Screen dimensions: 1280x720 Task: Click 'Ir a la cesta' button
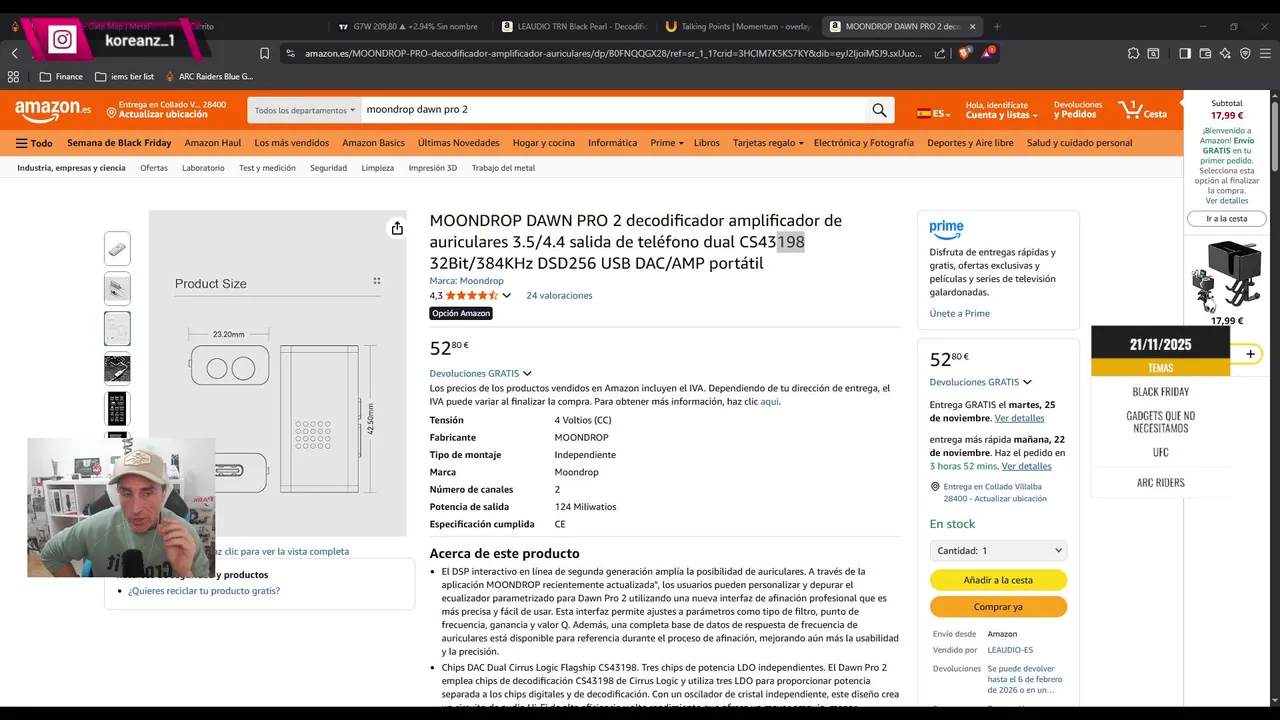tap(1226, 218)
